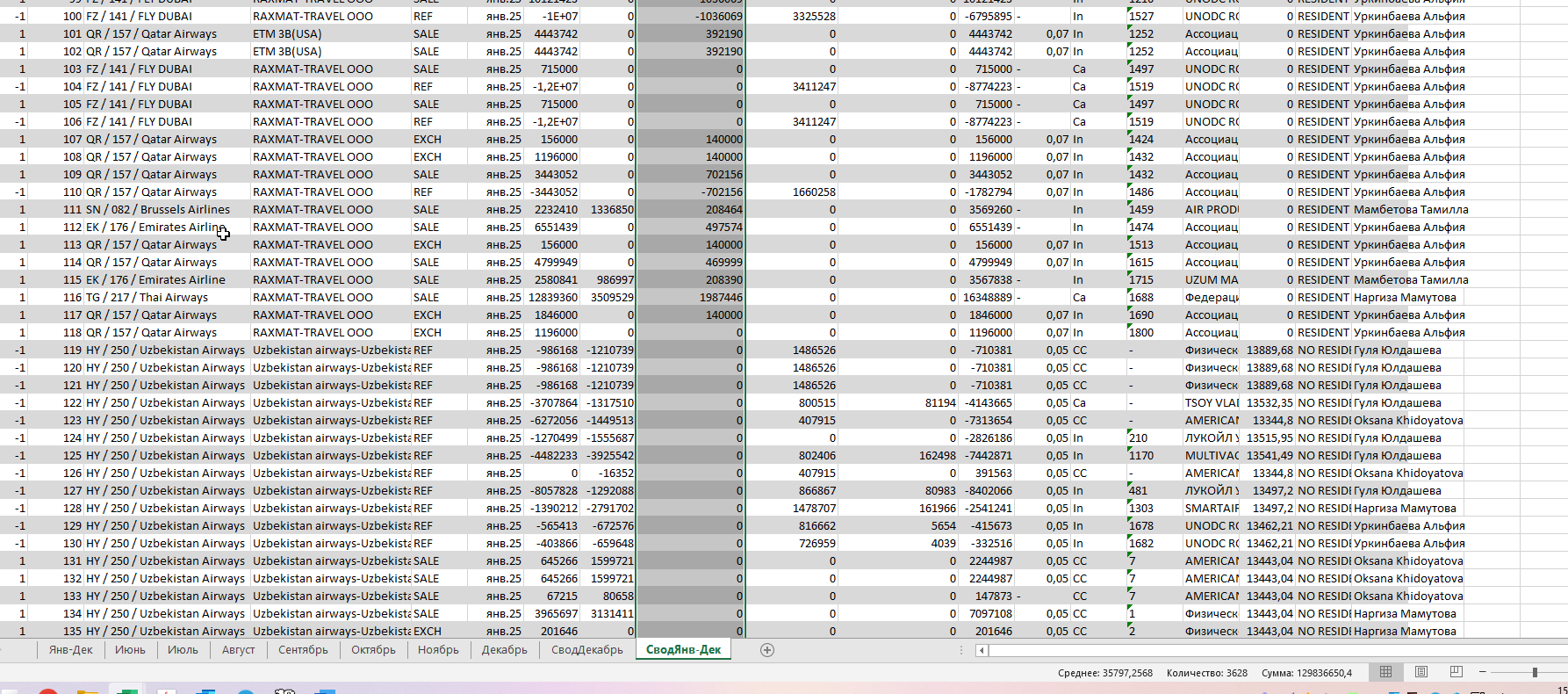
Task: Switch to Page Layout view
Action: (1421, 672)
